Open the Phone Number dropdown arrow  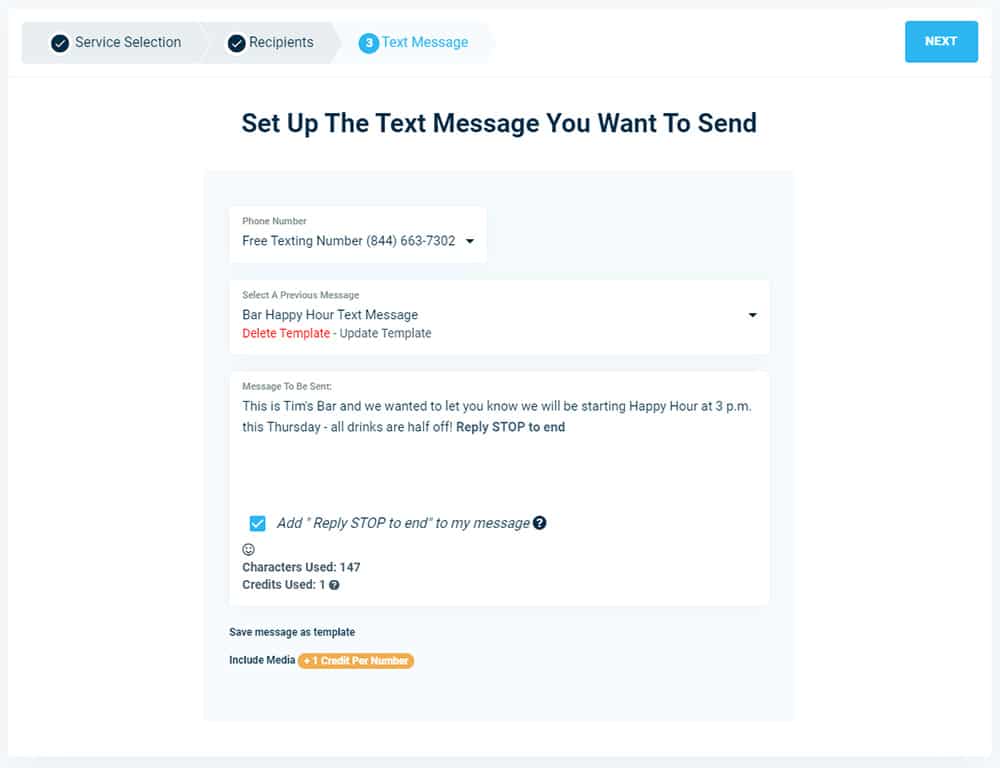coord(470,241)
